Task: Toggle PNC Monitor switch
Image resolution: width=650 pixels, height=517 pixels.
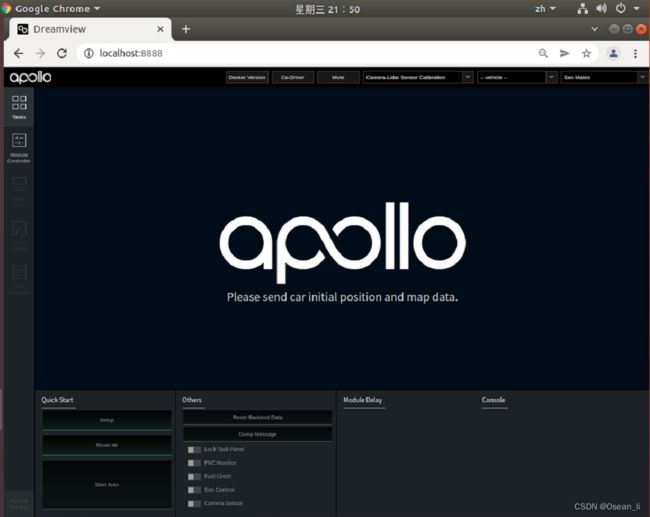Action: [194, 463]
